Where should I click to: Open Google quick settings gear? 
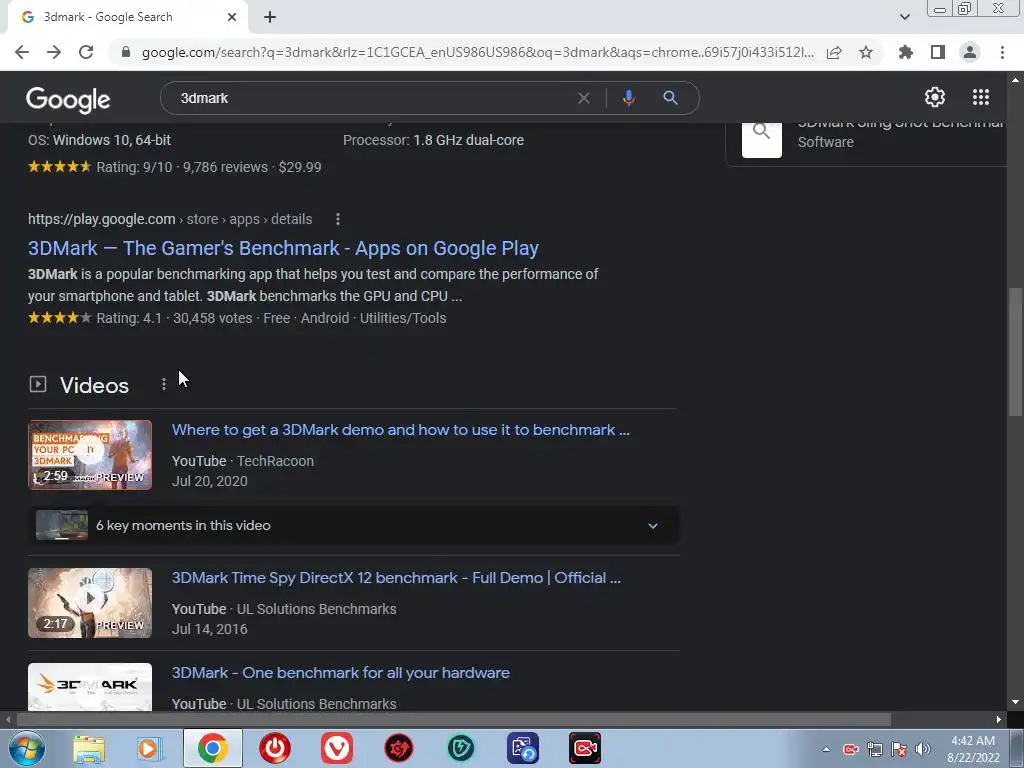tap(935, 97)
